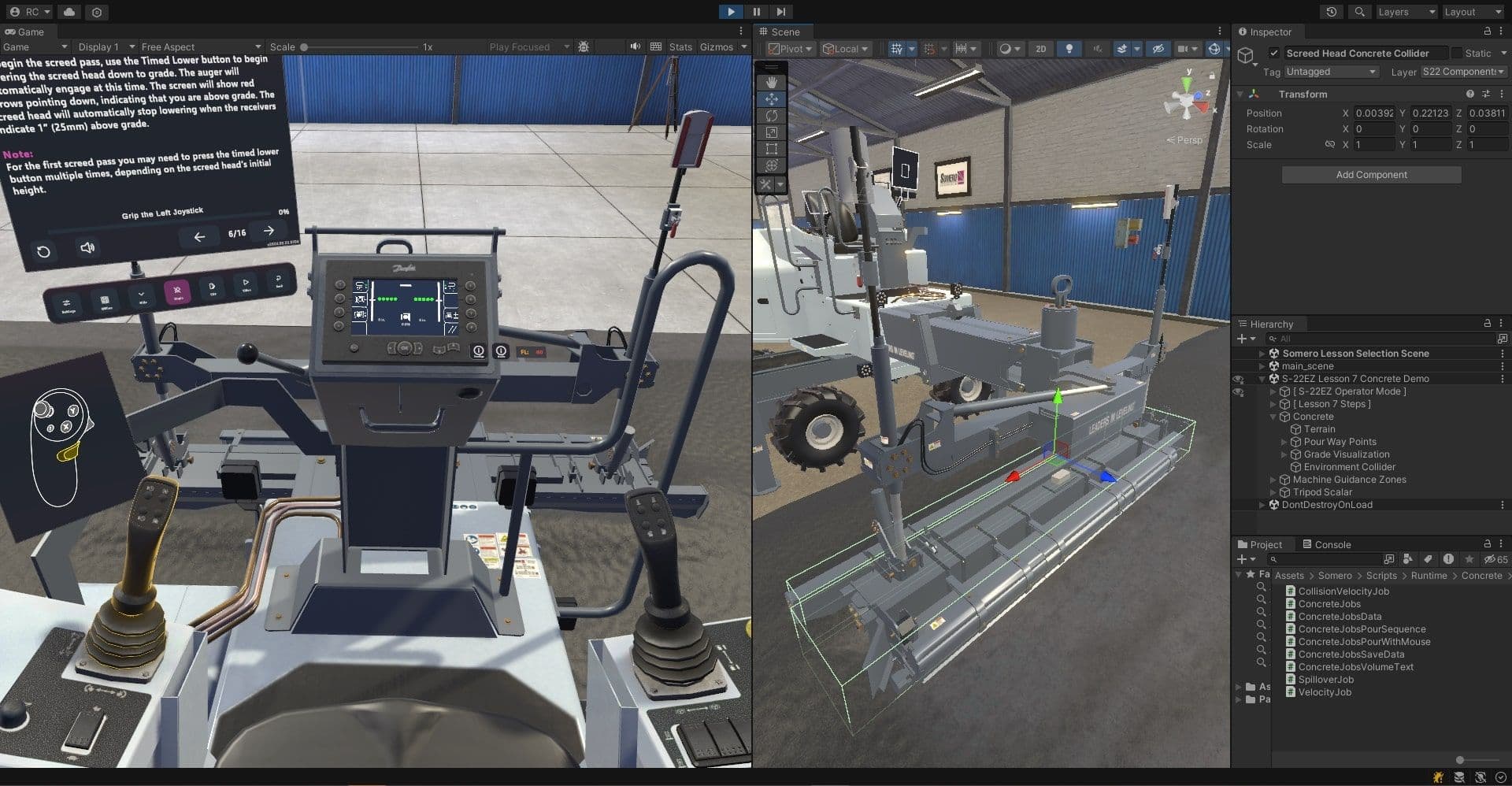Select the Move tool in the Scene toolbar

771,98
